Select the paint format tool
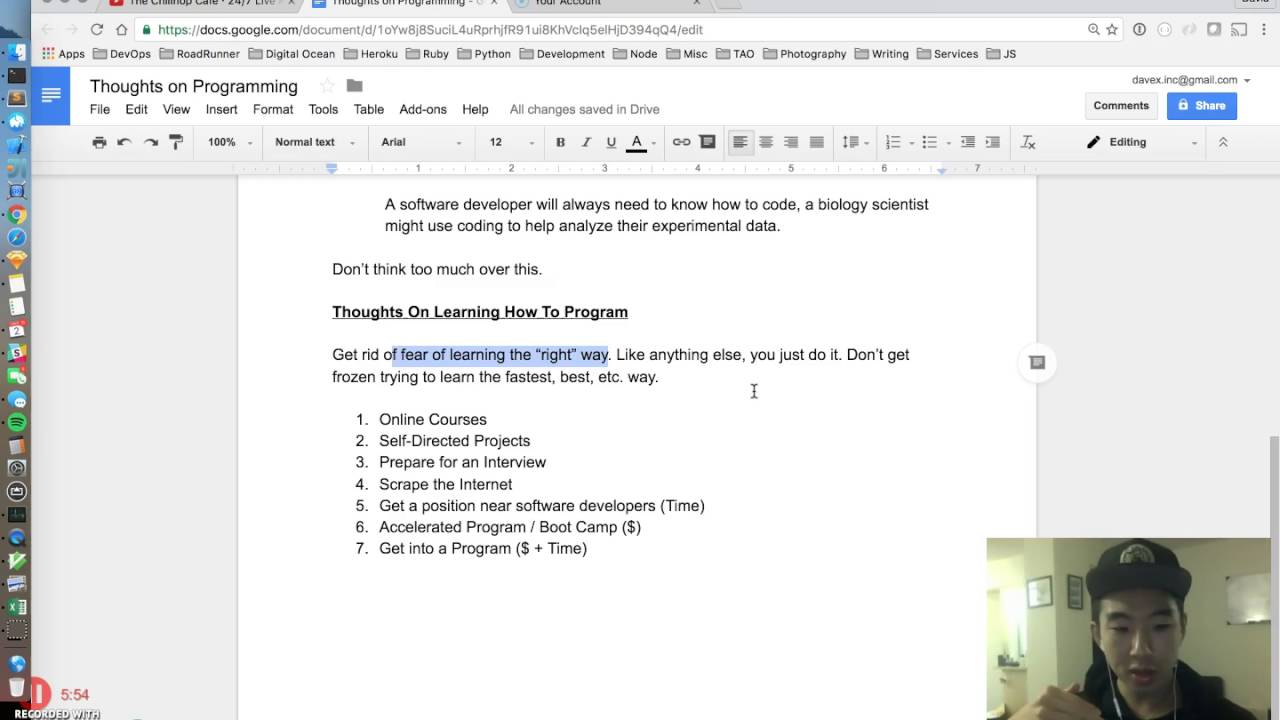The image size is (1280, 720). [x=176, y=142]
